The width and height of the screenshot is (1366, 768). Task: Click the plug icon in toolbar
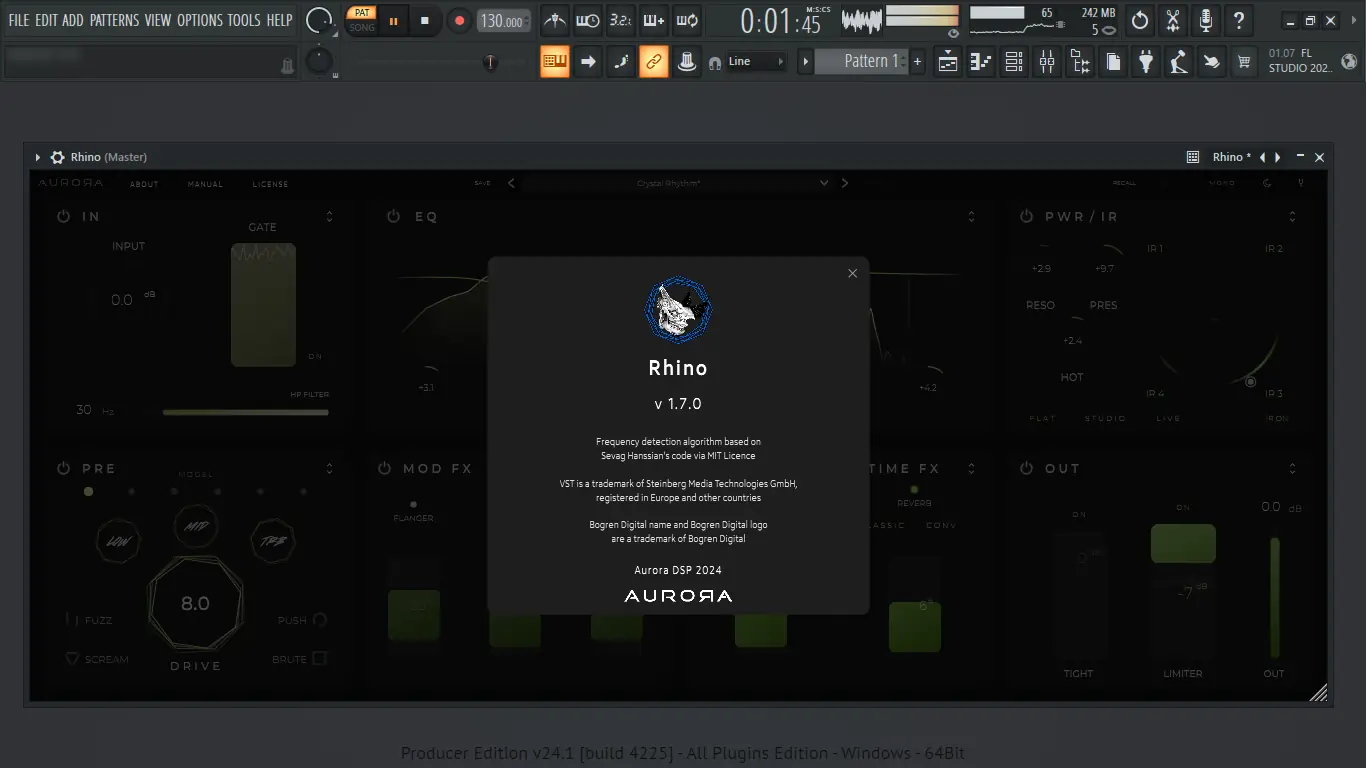[1146, 62]
